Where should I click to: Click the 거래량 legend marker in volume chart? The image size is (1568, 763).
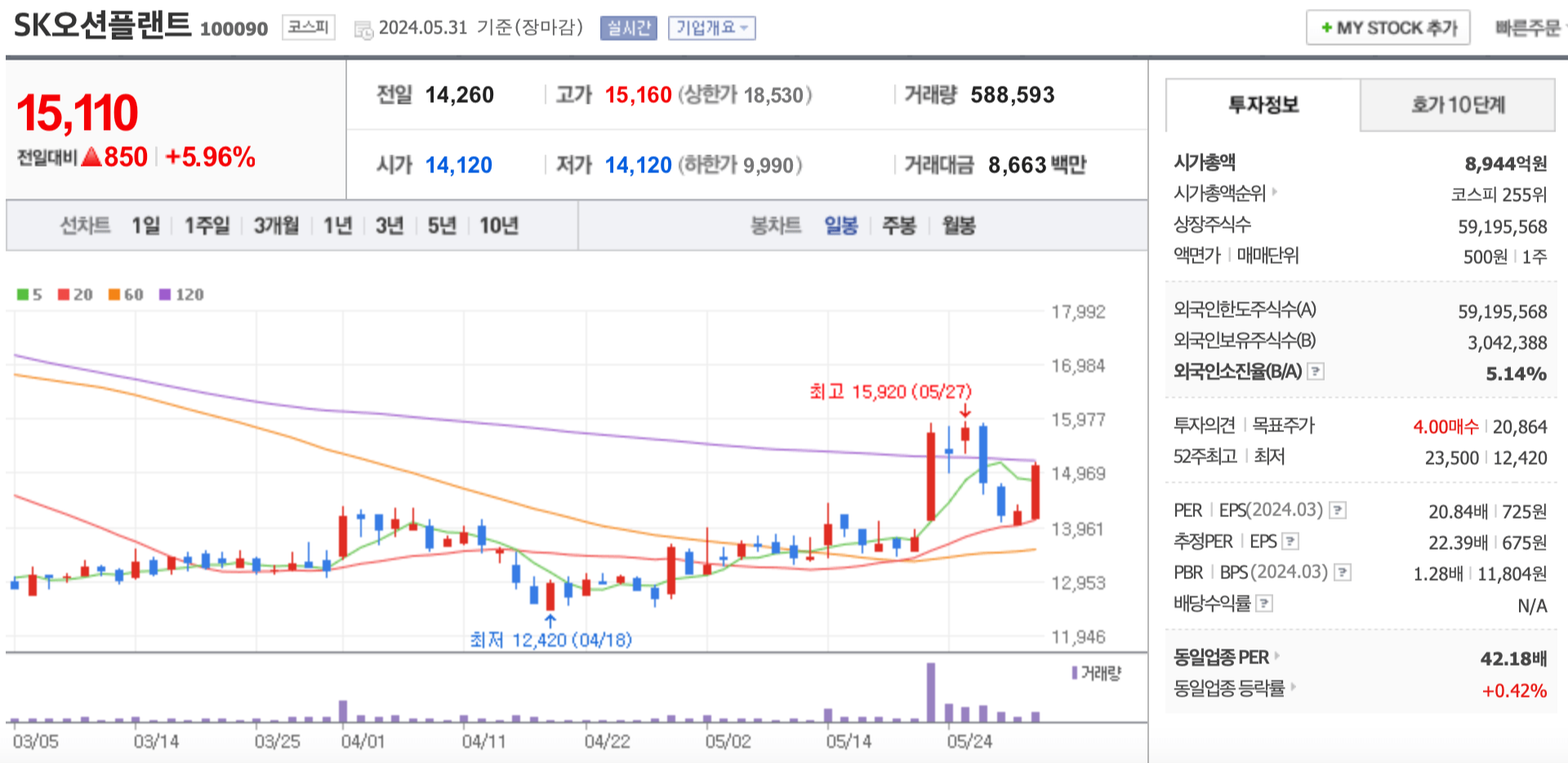(1075, 673)
